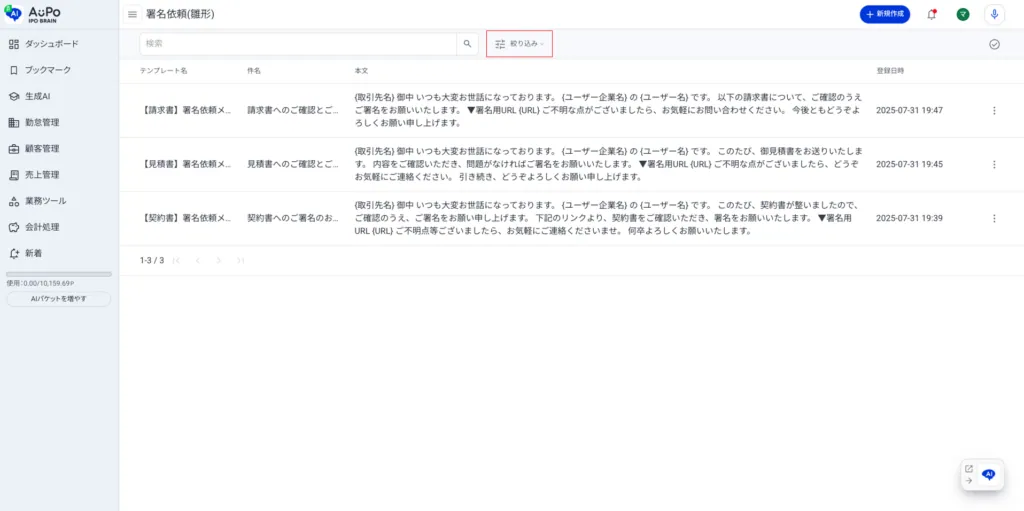The width and height of the screenshot is (1024, 511).
Task: Go to first page pagination icon
Action: point(176,260)
